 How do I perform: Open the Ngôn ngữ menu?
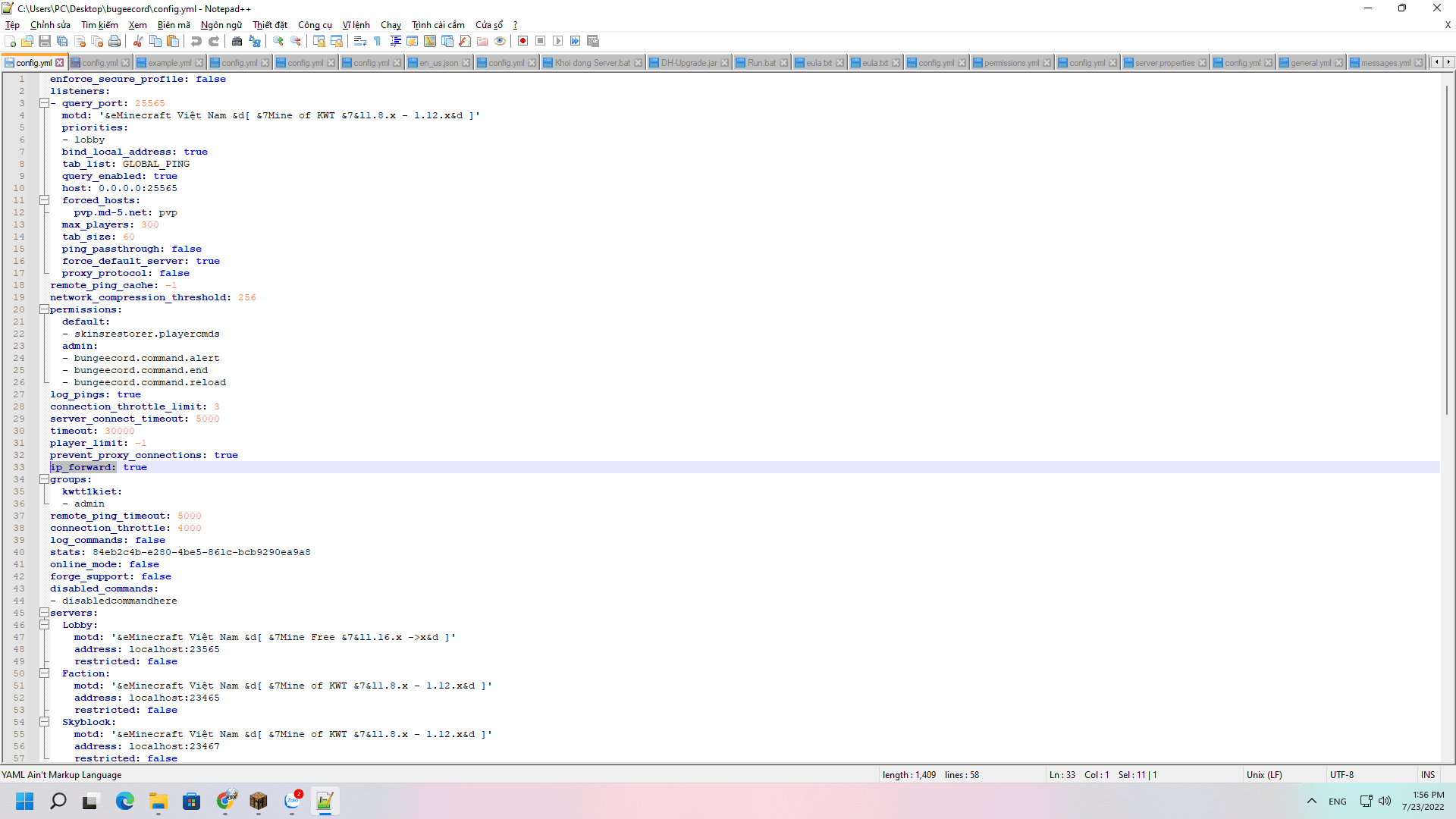point(221,25)
